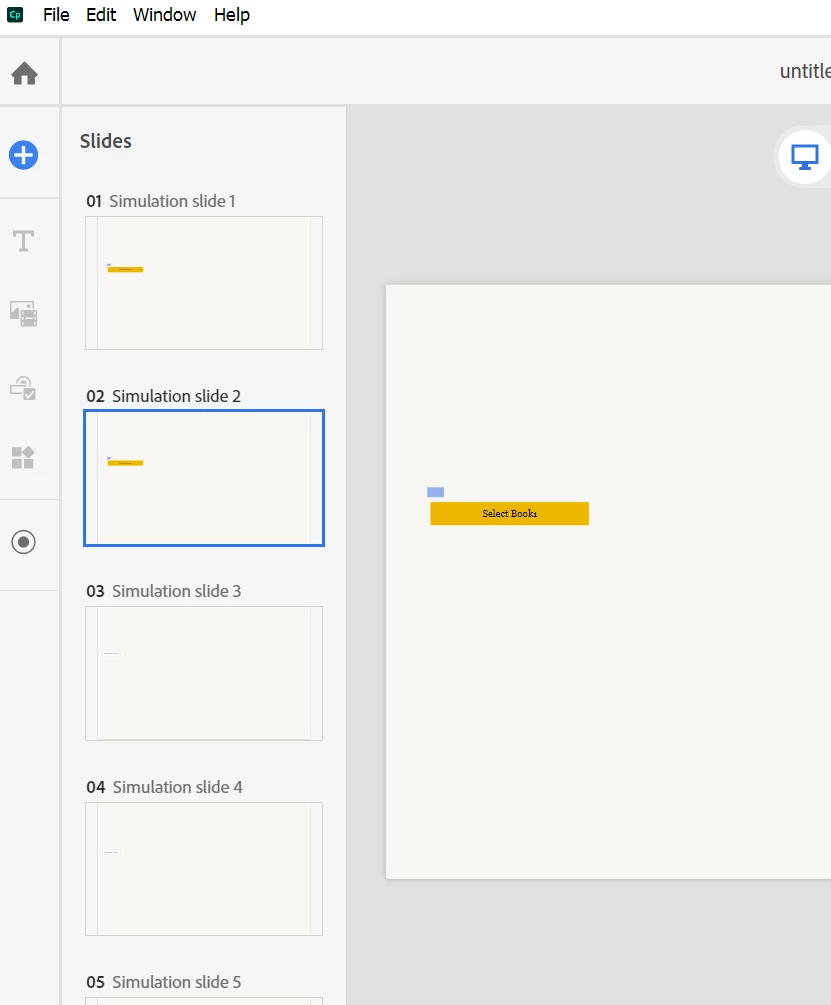This screenshot has height=1005, width=831.
Task: Click the yellow Select Book1 caption
Action: 509,513
